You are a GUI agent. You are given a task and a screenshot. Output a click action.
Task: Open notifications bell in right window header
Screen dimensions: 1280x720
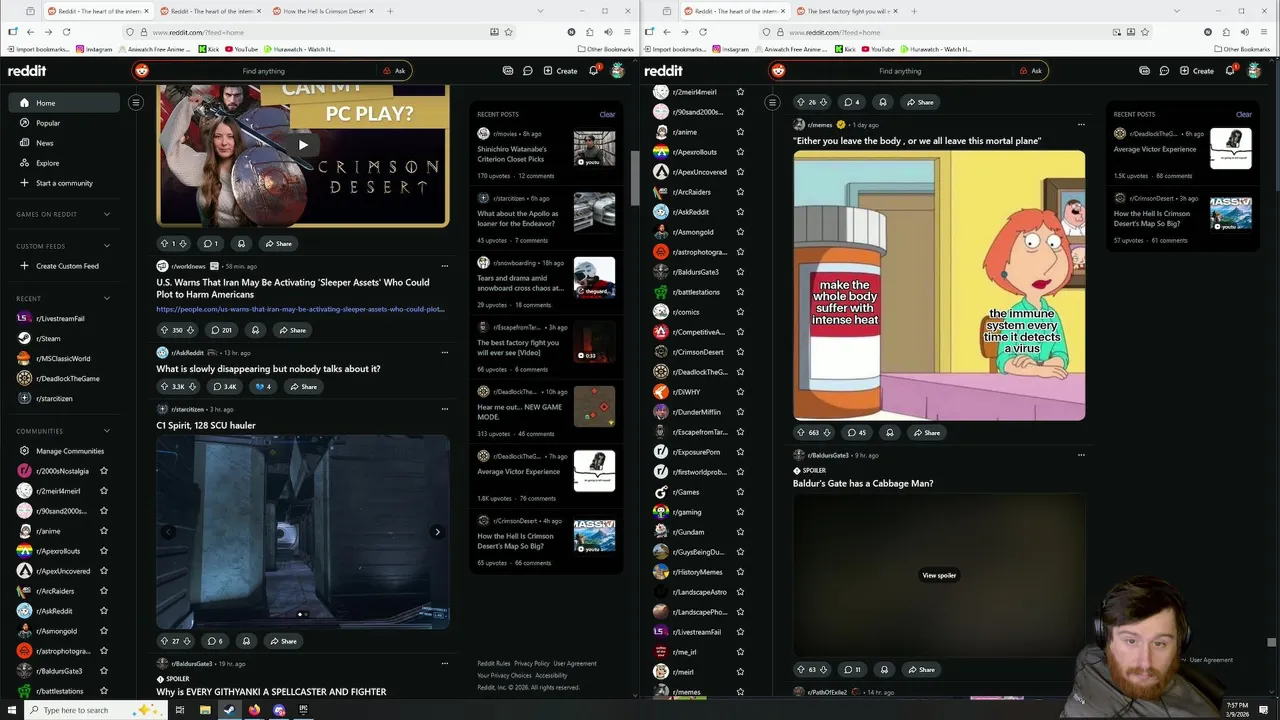click(1230, 71)
